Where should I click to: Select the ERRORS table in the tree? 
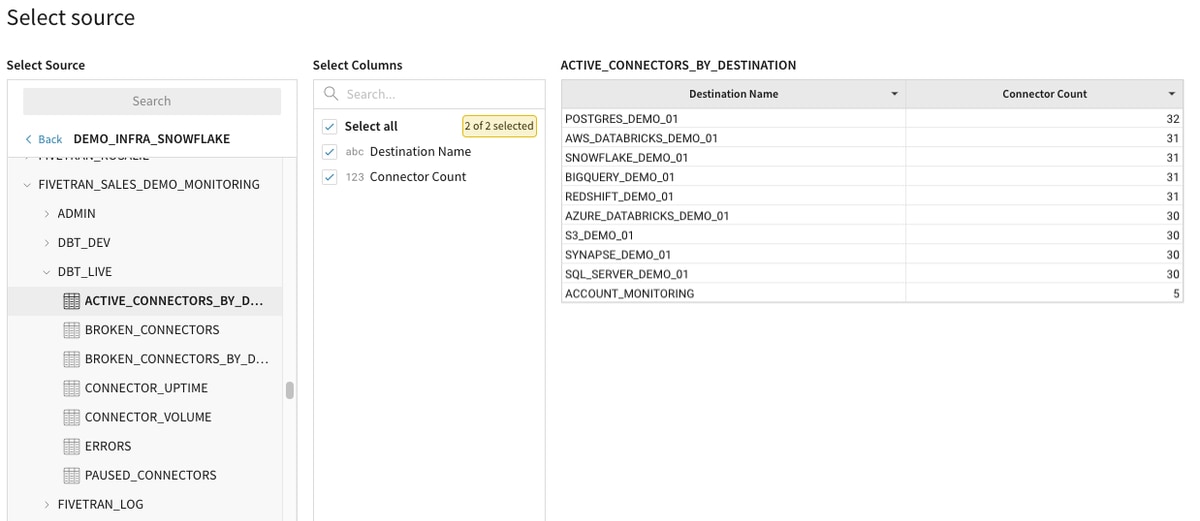[x=108, y=446]
